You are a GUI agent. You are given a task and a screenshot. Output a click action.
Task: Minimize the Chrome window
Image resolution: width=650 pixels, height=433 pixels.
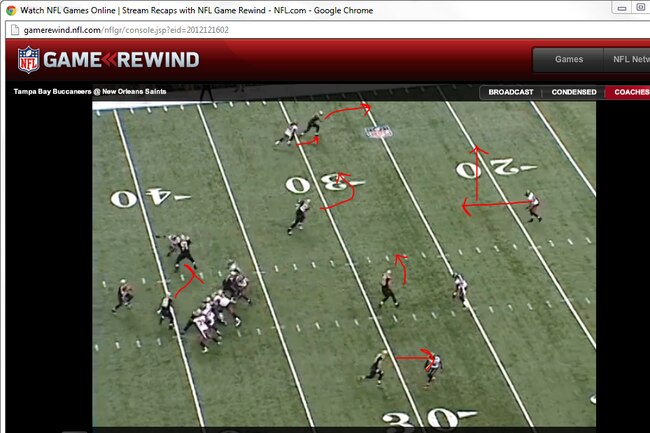[x=621, y=8]
